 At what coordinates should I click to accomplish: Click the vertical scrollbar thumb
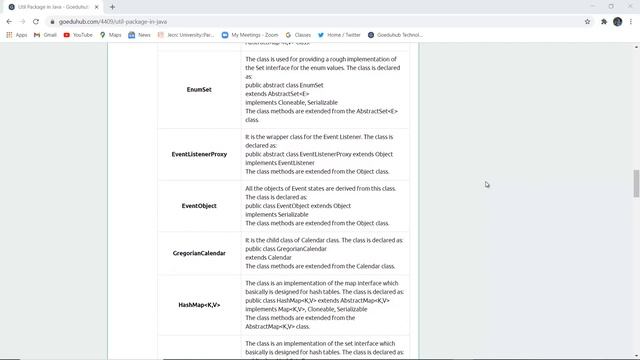click(x=636, y=183)
